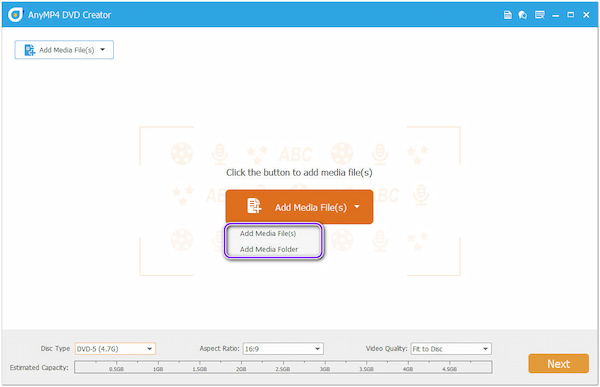Click the save project icon in title bar
The width and height of the screenshot is (600, 387).
pyautogui.click(x=507, y=15)
